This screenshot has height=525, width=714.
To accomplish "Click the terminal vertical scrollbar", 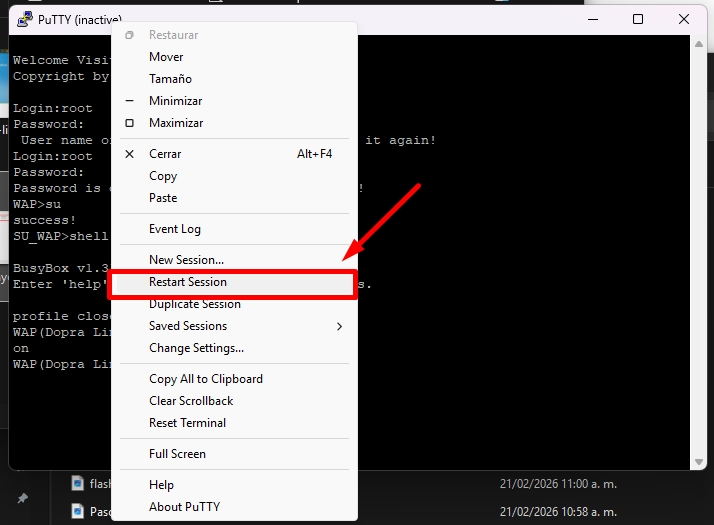I will pos(699,250).
